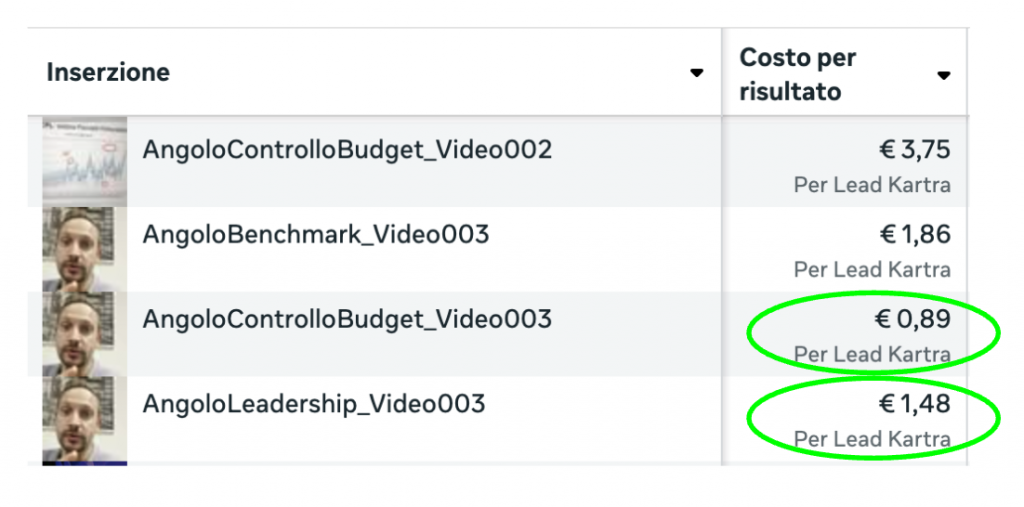The image size is (1024, 507).
Task: Click the € 1,86 cost value
Action: pos(914,235)
